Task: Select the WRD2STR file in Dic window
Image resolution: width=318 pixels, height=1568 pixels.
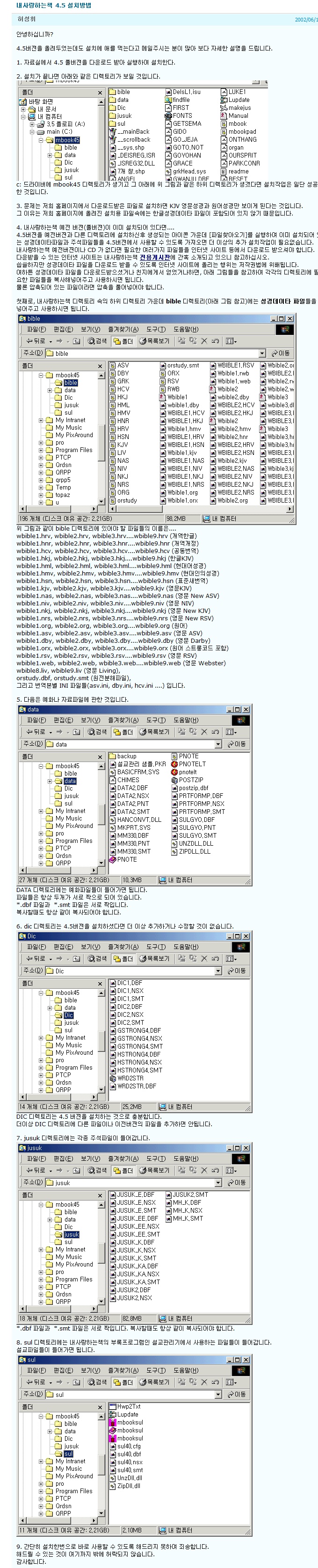Action: [x=126, y=1078]
